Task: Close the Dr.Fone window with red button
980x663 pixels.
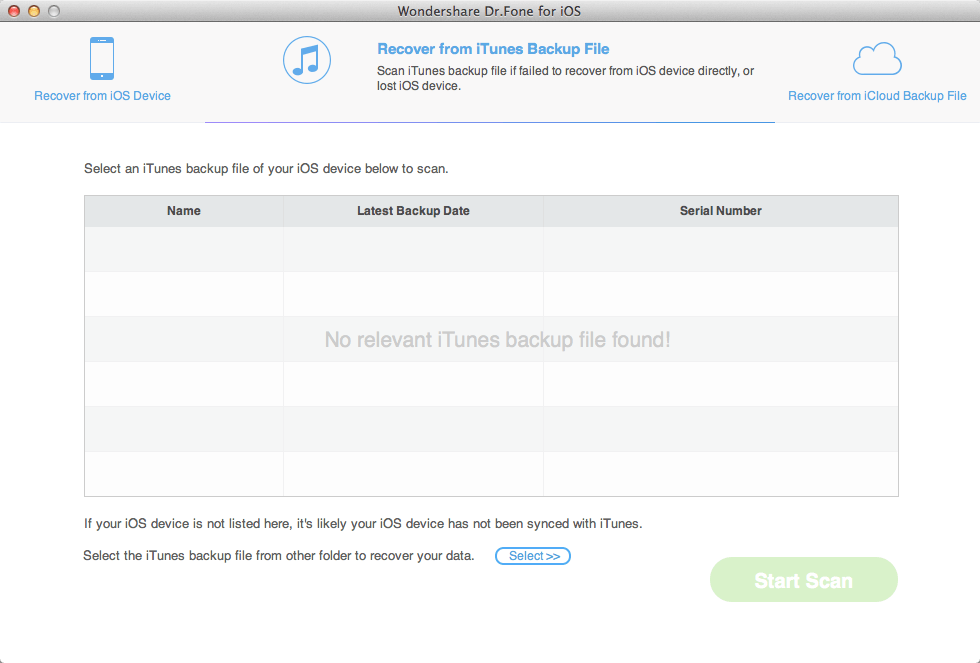Action: (14, 11)
